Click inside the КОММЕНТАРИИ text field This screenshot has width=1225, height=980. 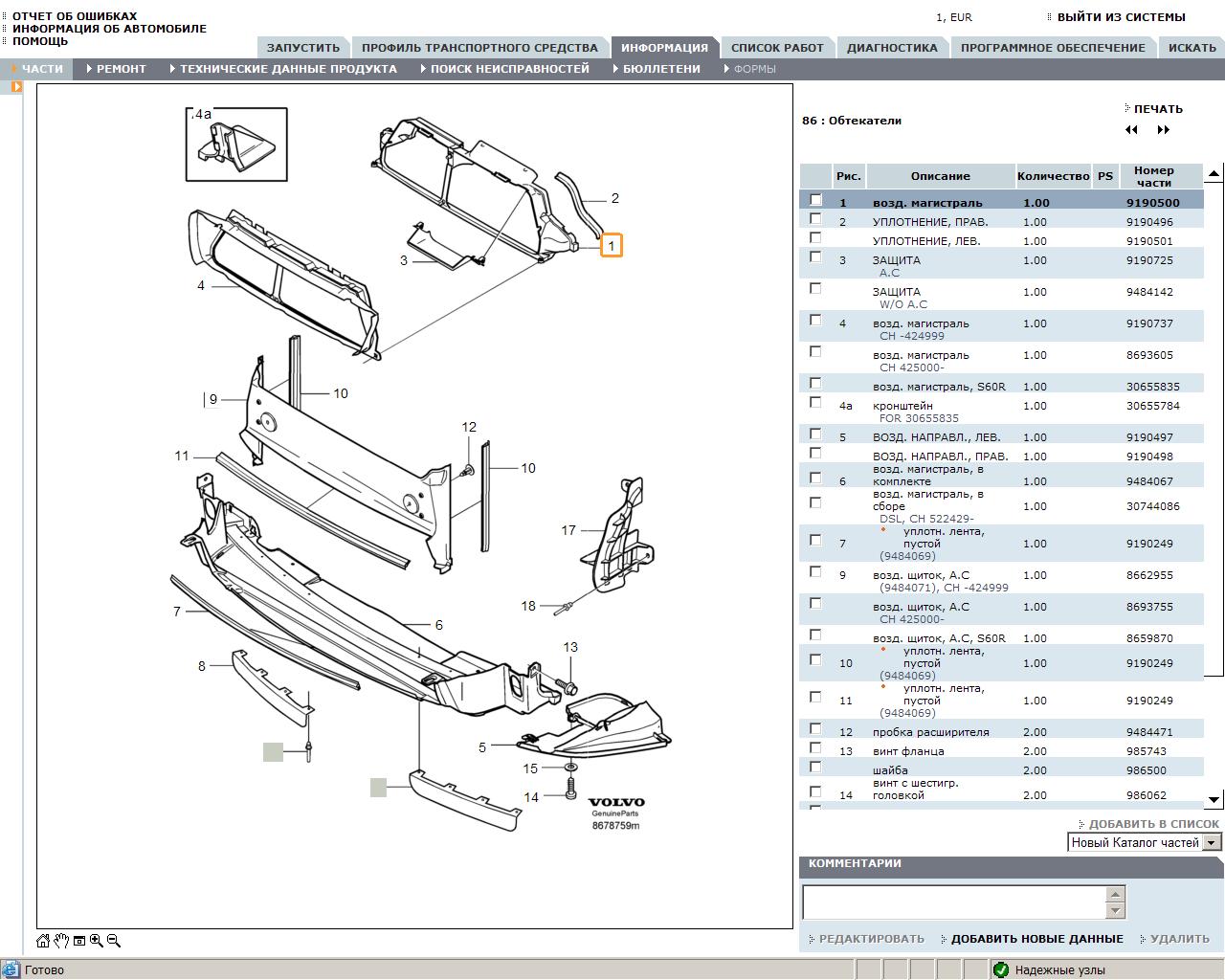[954, 902]
